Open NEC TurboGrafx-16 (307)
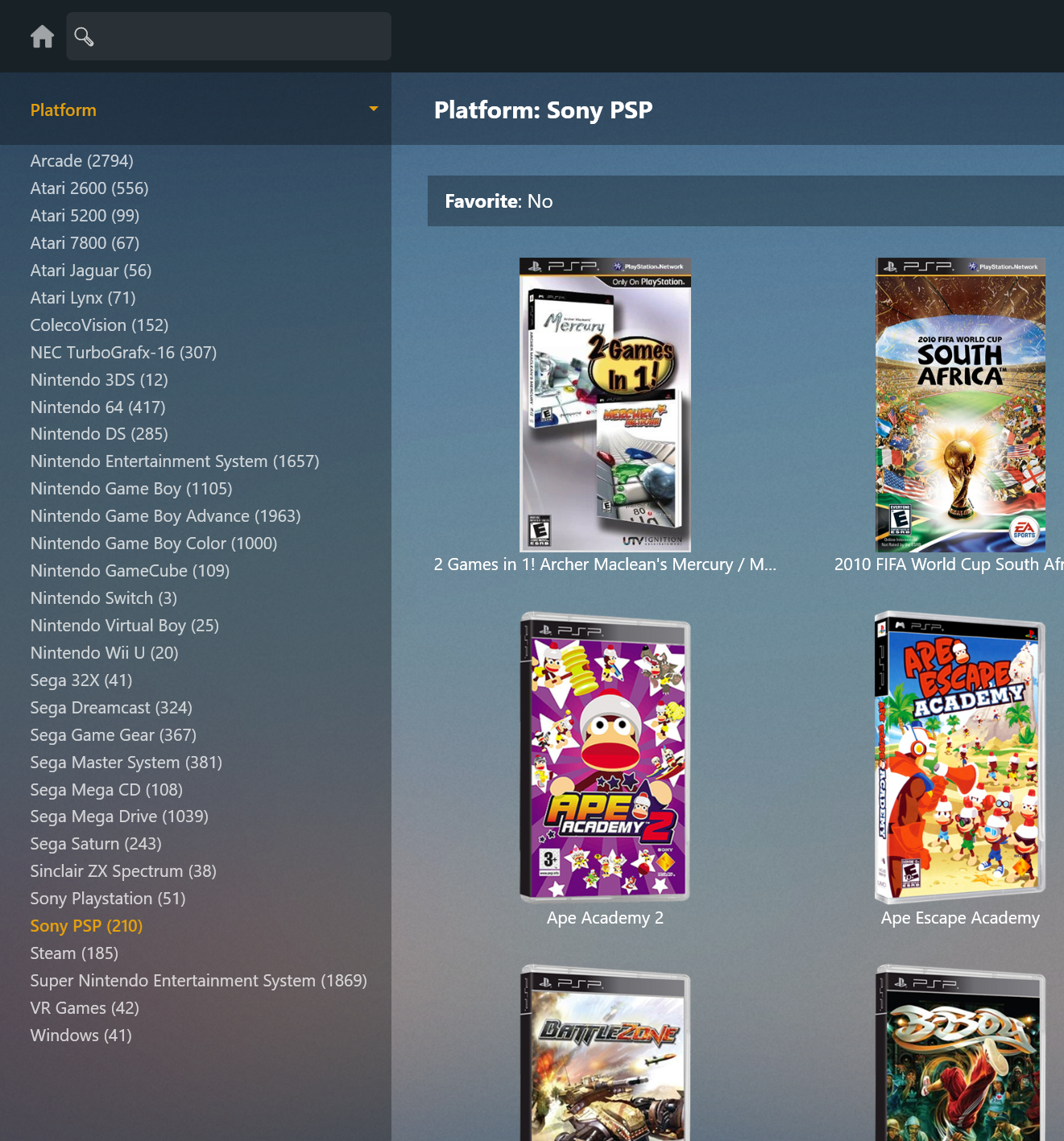Image resolution: width=1064 pixels, height=1141 pixels. [x=123, y=353]
